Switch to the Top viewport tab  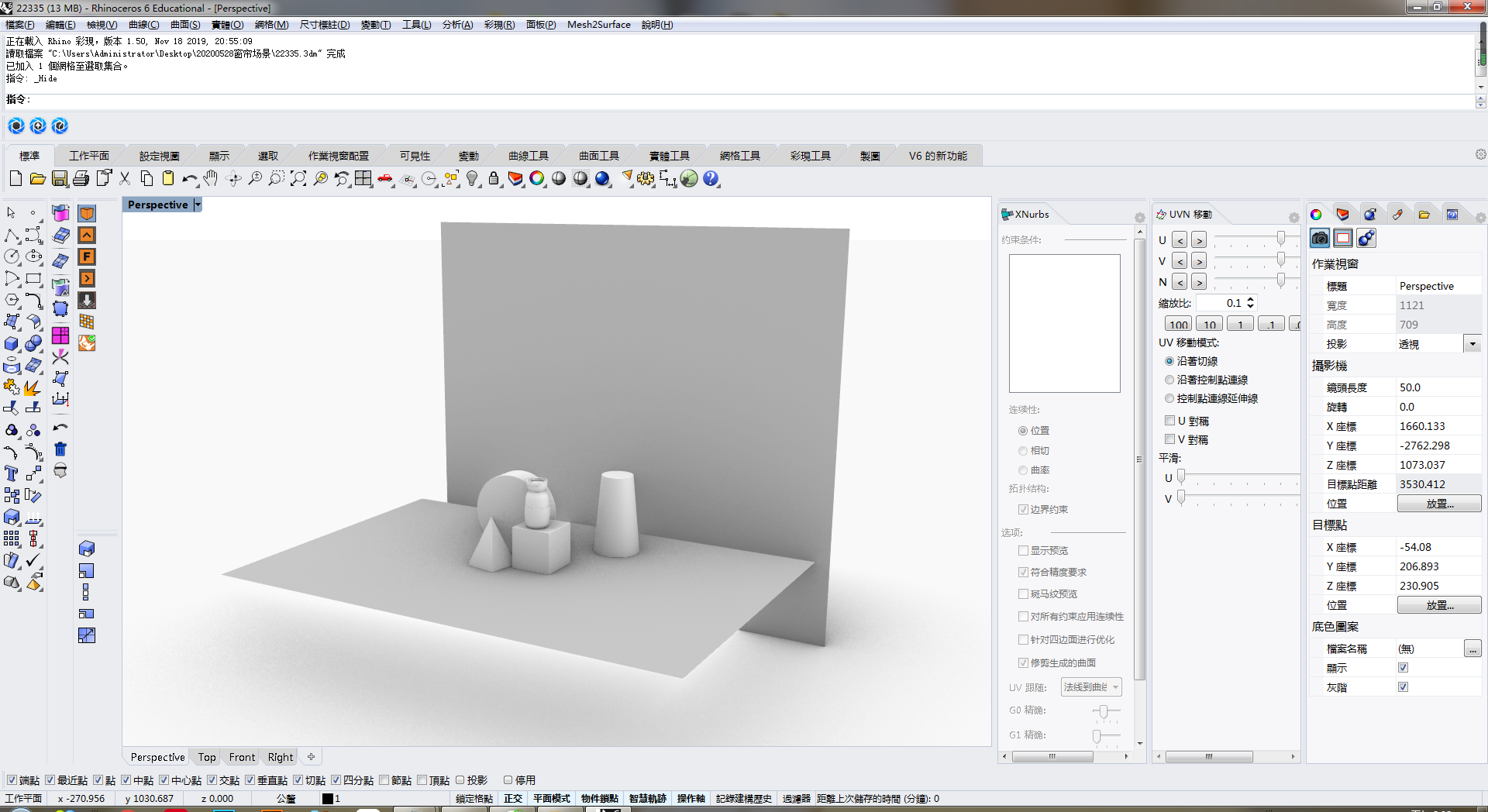coord(206,756)
